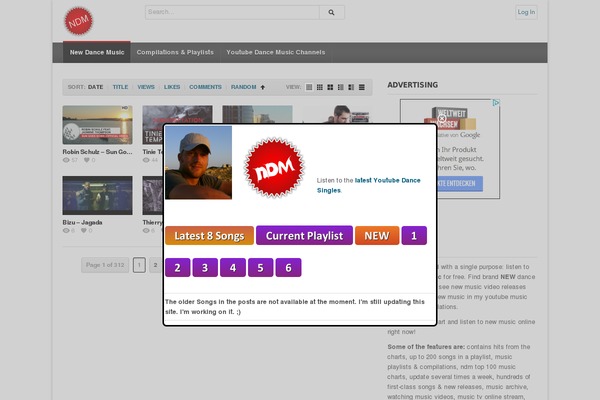Select the first view layout icon
This screenshot has height=400, width=600.
pos(309,87)
